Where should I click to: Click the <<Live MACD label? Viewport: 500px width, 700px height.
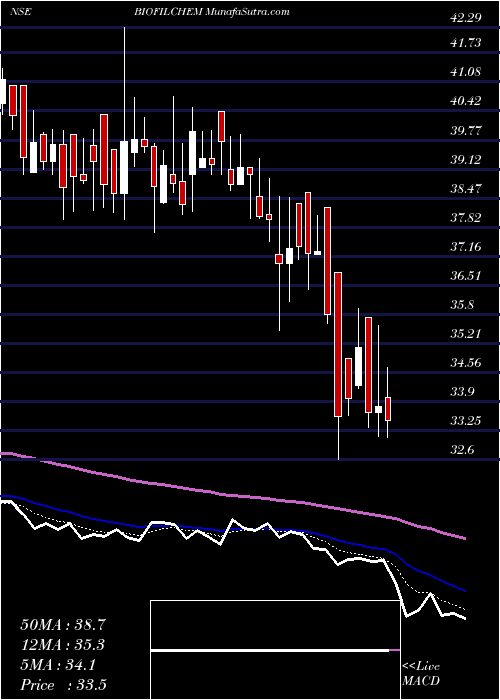[421, 674]
